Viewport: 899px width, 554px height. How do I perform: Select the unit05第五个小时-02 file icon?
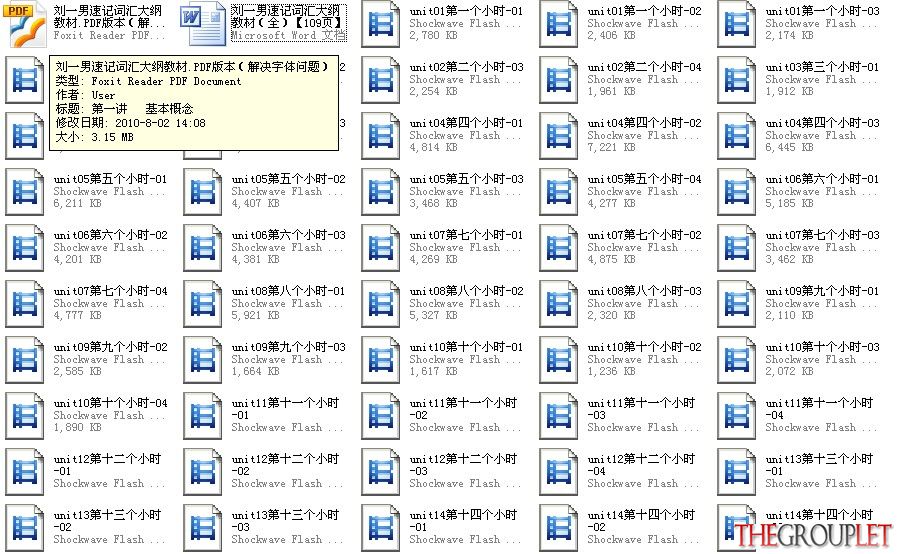202,192
